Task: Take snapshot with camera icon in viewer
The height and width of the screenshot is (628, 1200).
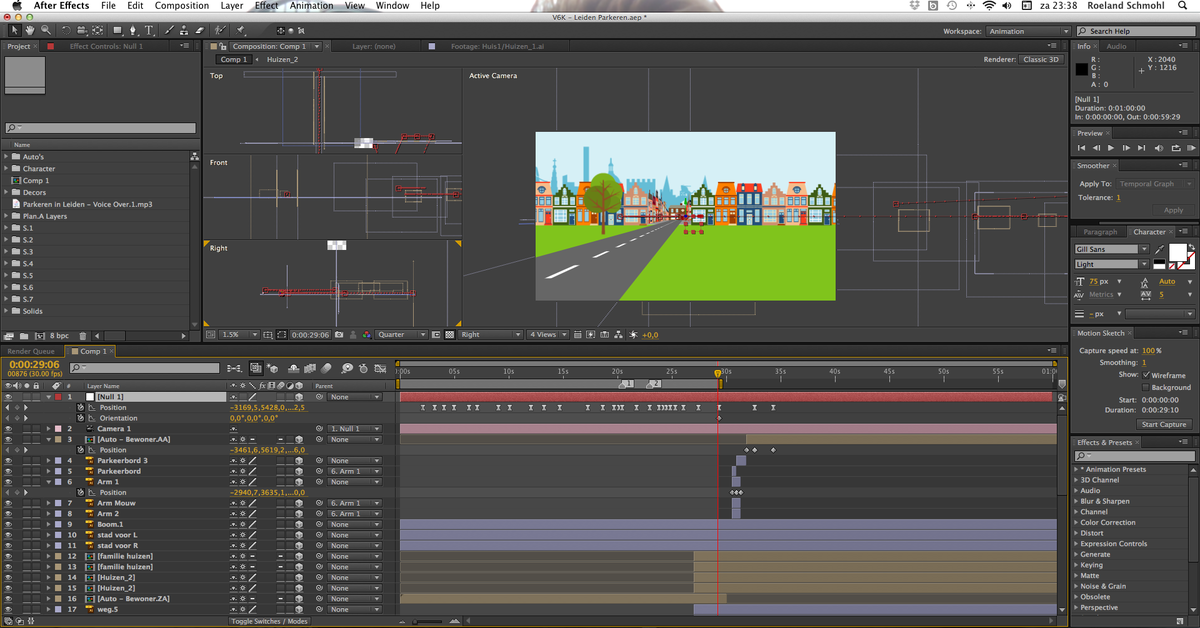Action: click(339, 334)
